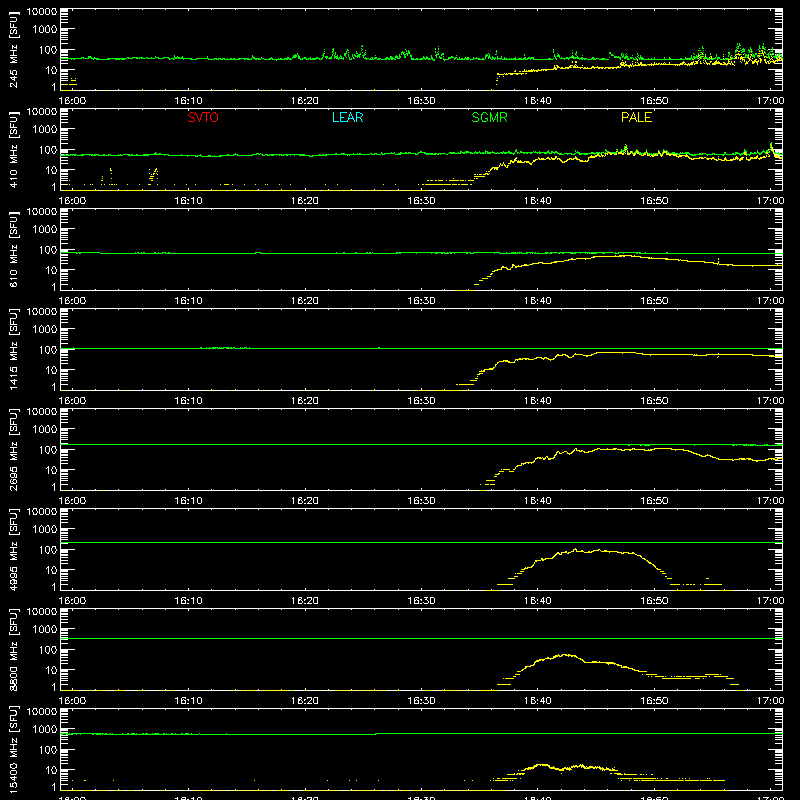Select the 610 MHz [SFU] axis title

tap(14, 251)
